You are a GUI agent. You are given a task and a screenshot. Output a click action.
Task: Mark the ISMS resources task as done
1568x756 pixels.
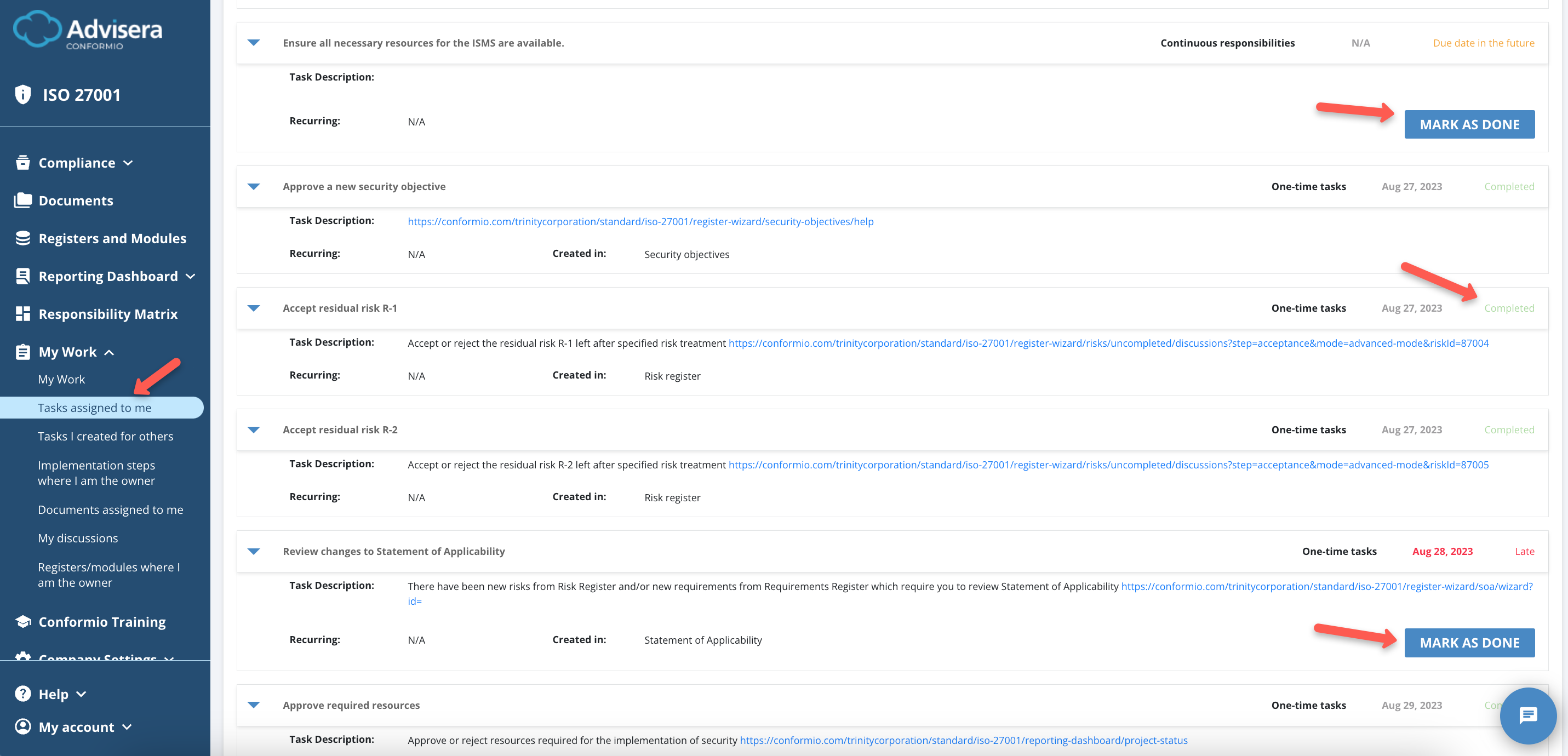click(1469, 124)
